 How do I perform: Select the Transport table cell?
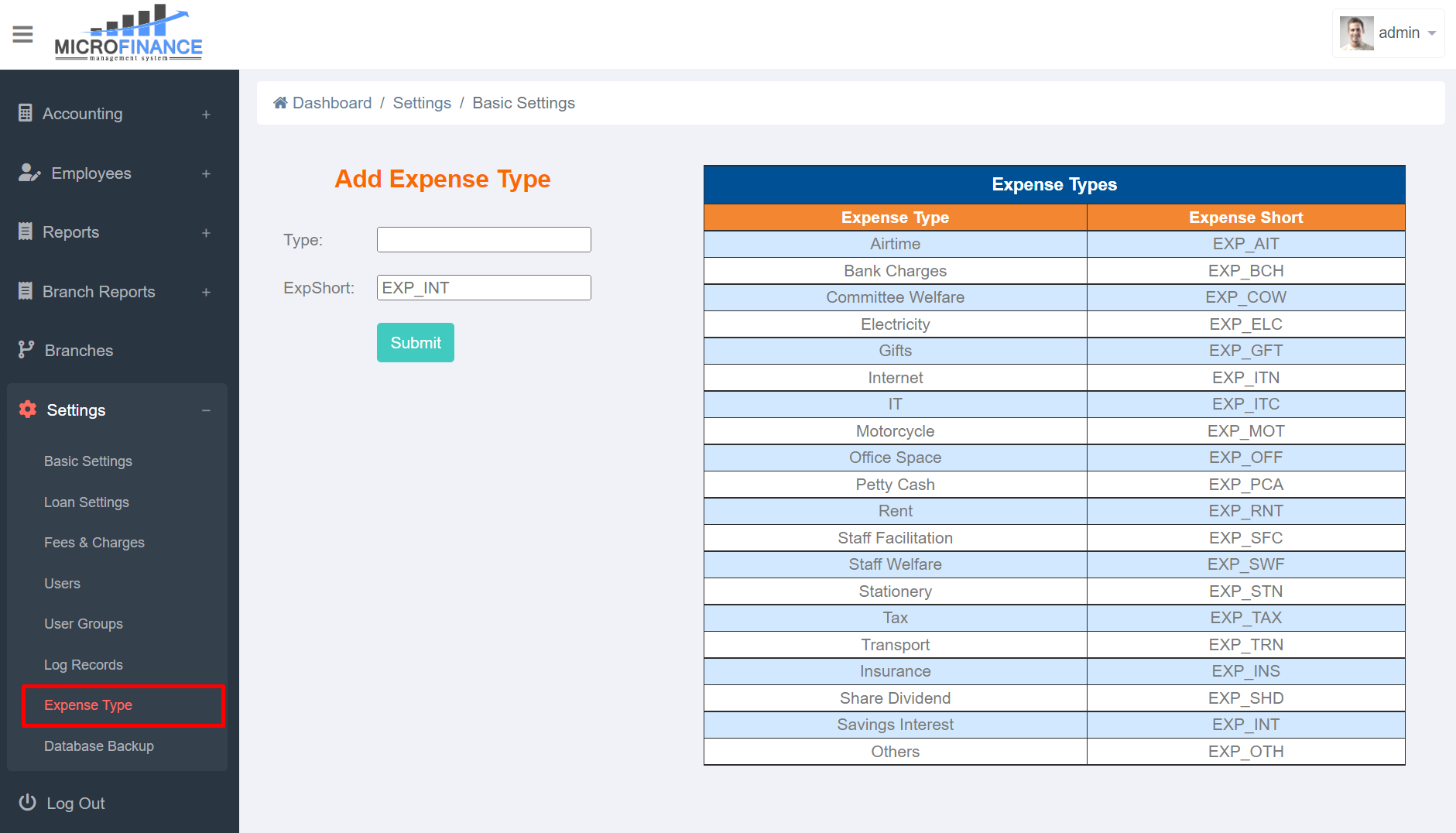(x=895, y=645)
